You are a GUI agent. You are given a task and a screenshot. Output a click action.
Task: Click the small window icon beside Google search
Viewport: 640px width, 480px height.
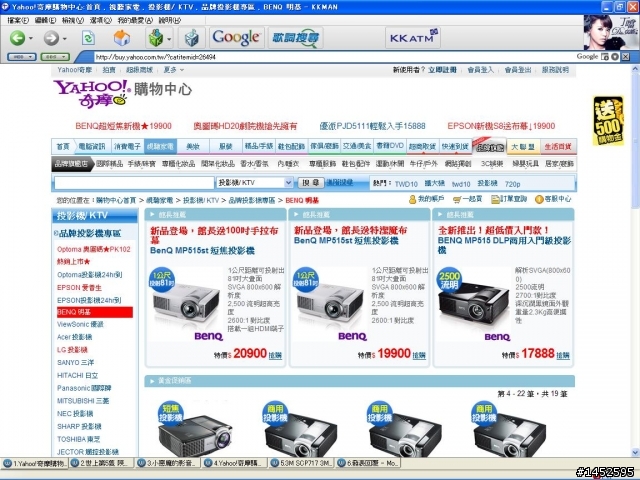605,57
